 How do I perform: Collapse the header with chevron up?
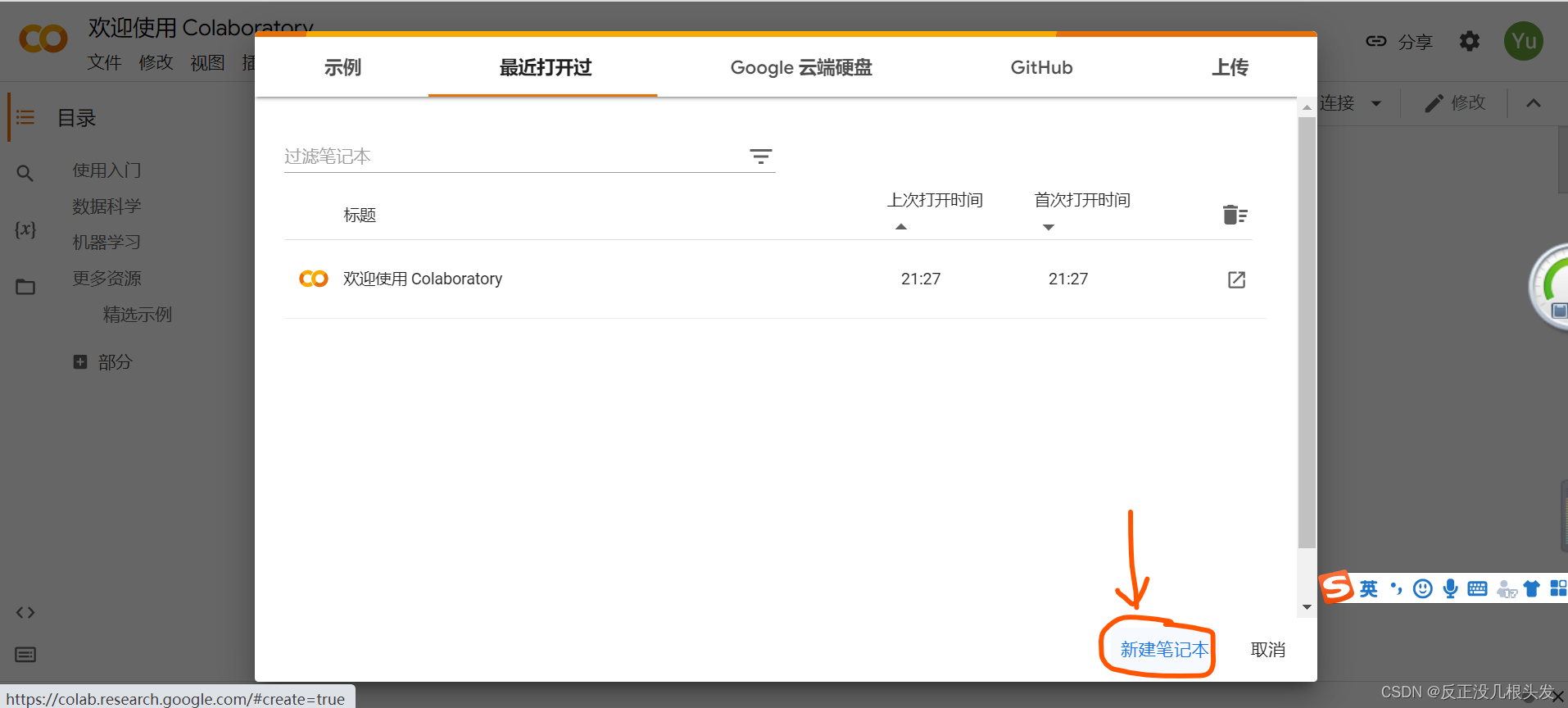coord(1534,103)
